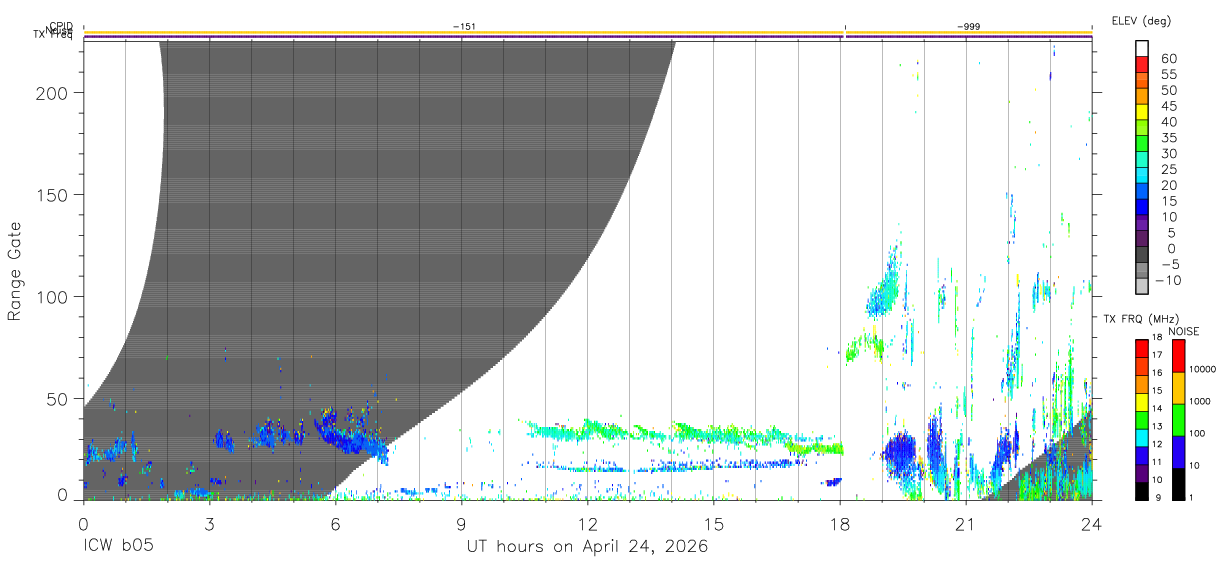1228x567 pixels.
Task: Click the yellow 1000–10000 NOISE swatch
Action: pyautogui.click(x=1178, y=388)
